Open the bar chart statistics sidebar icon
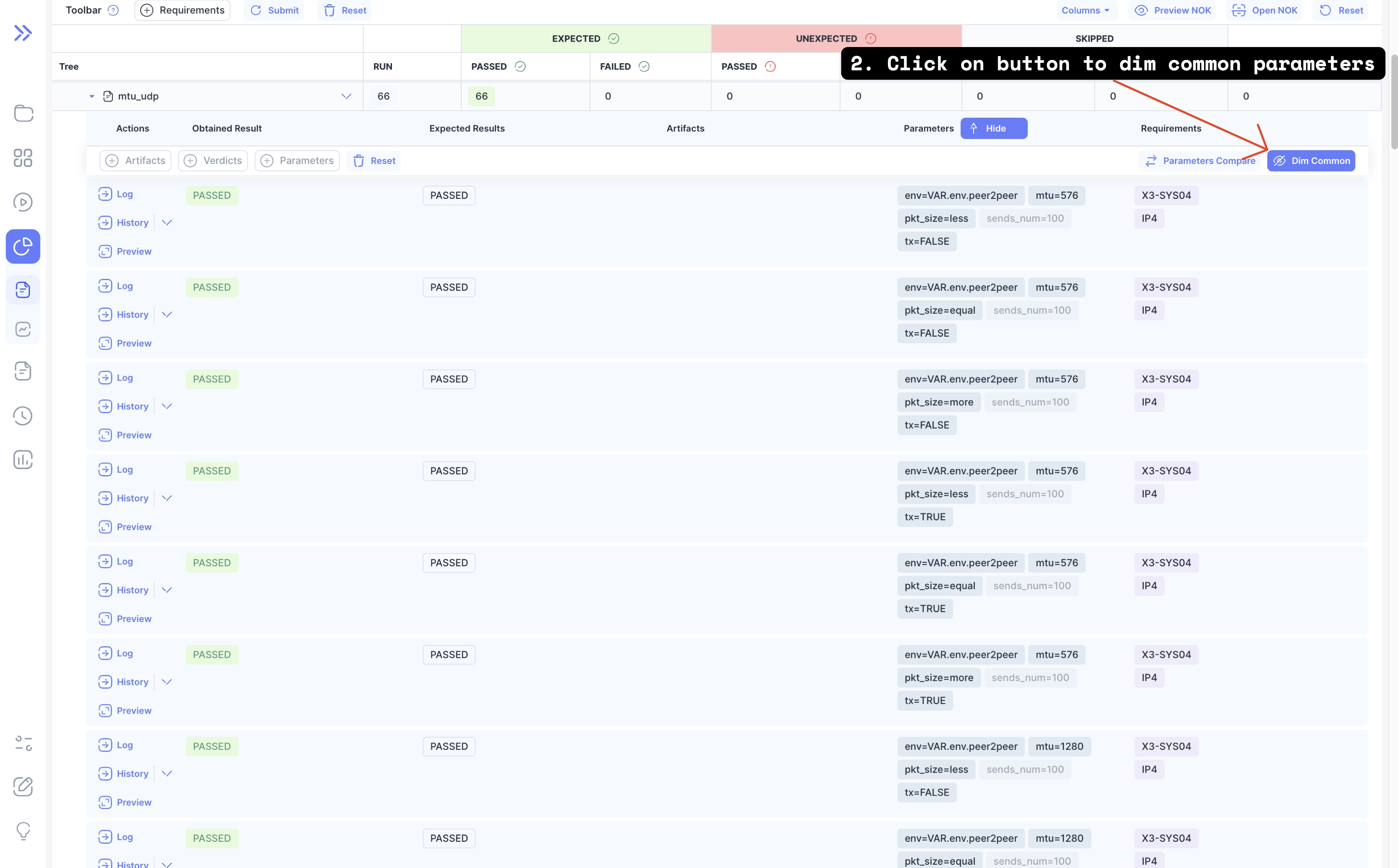This screenshot has height=868, width=1398. tap(23, 459)
